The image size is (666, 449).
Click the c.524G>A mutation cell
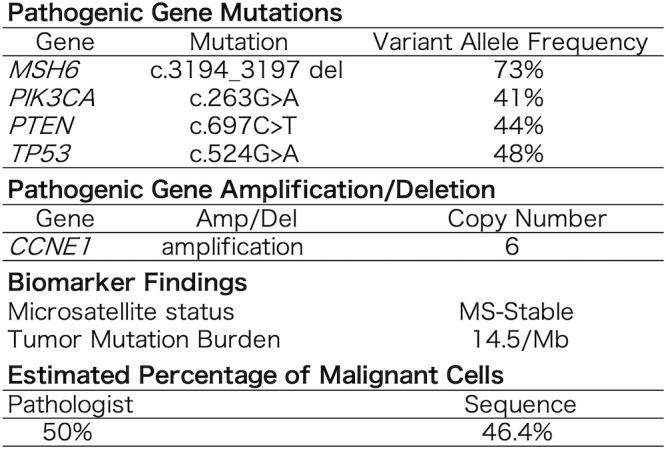(239, 153)
